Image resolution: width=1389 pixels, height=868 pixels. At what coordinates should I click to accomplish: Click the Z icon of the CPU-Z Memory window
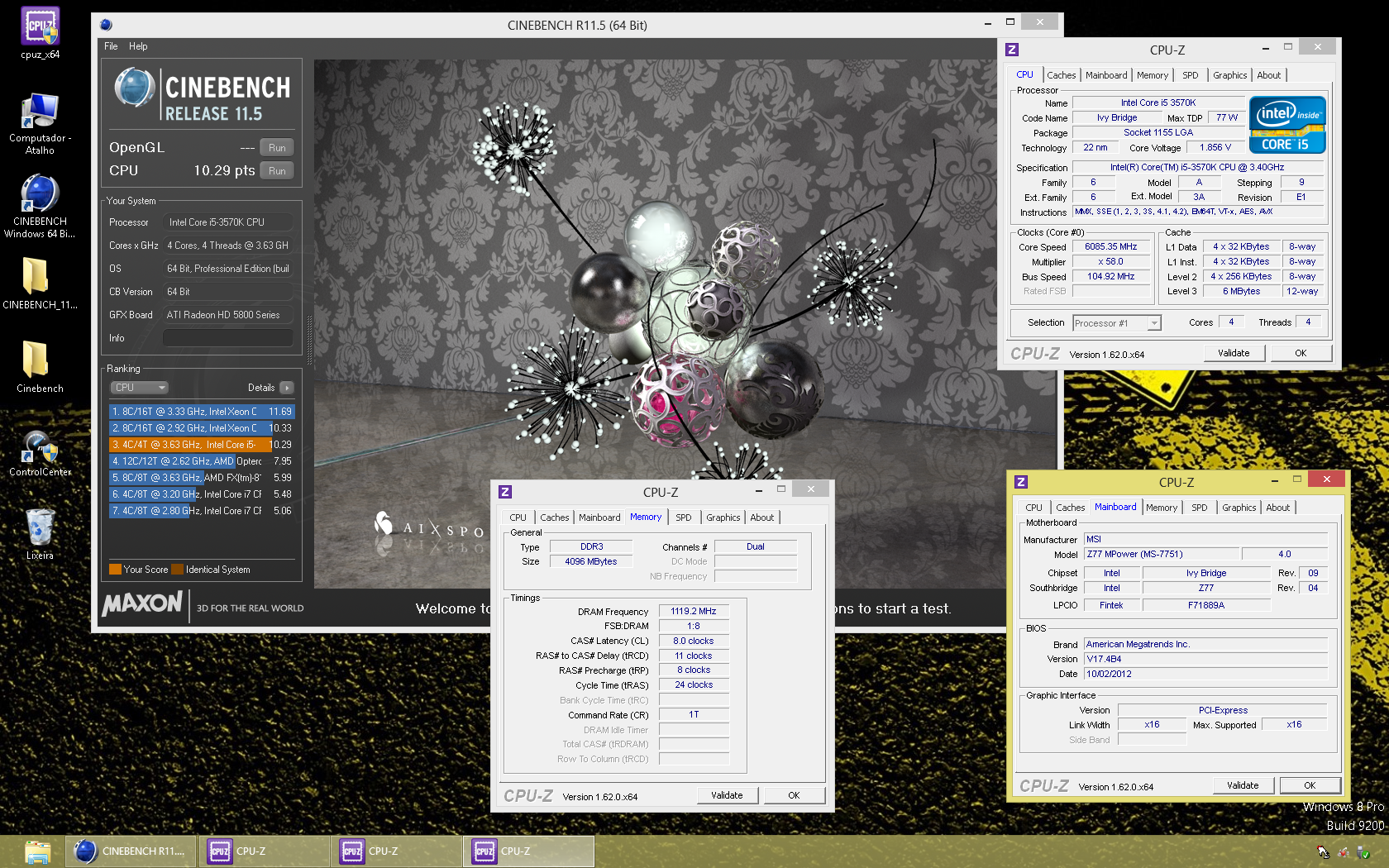coord(505,492)
